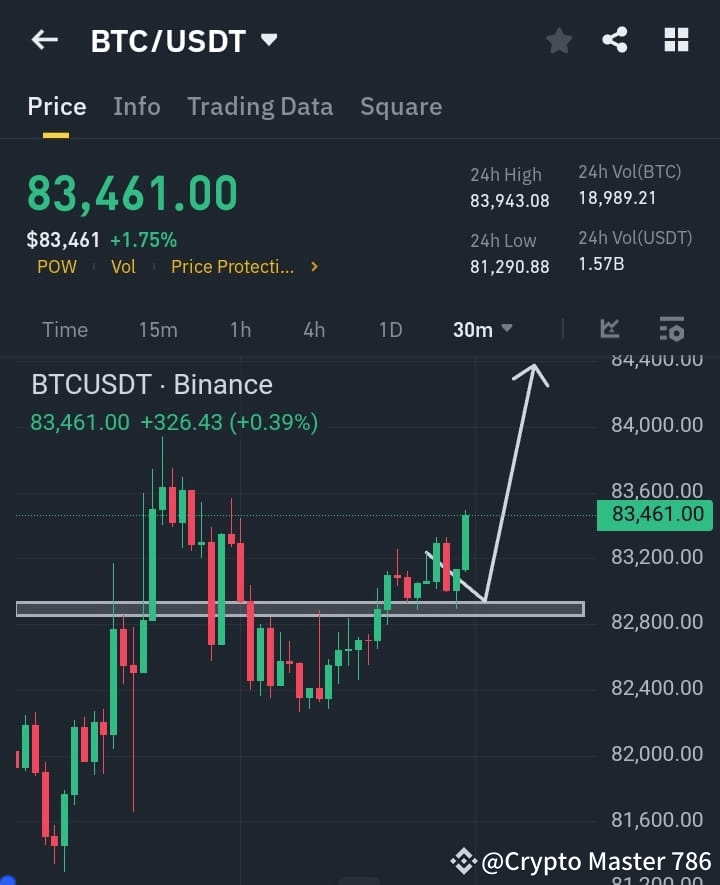Open the 30m timeframe dropdown
This screenshot has width=720, height=885.
(482, 329)
